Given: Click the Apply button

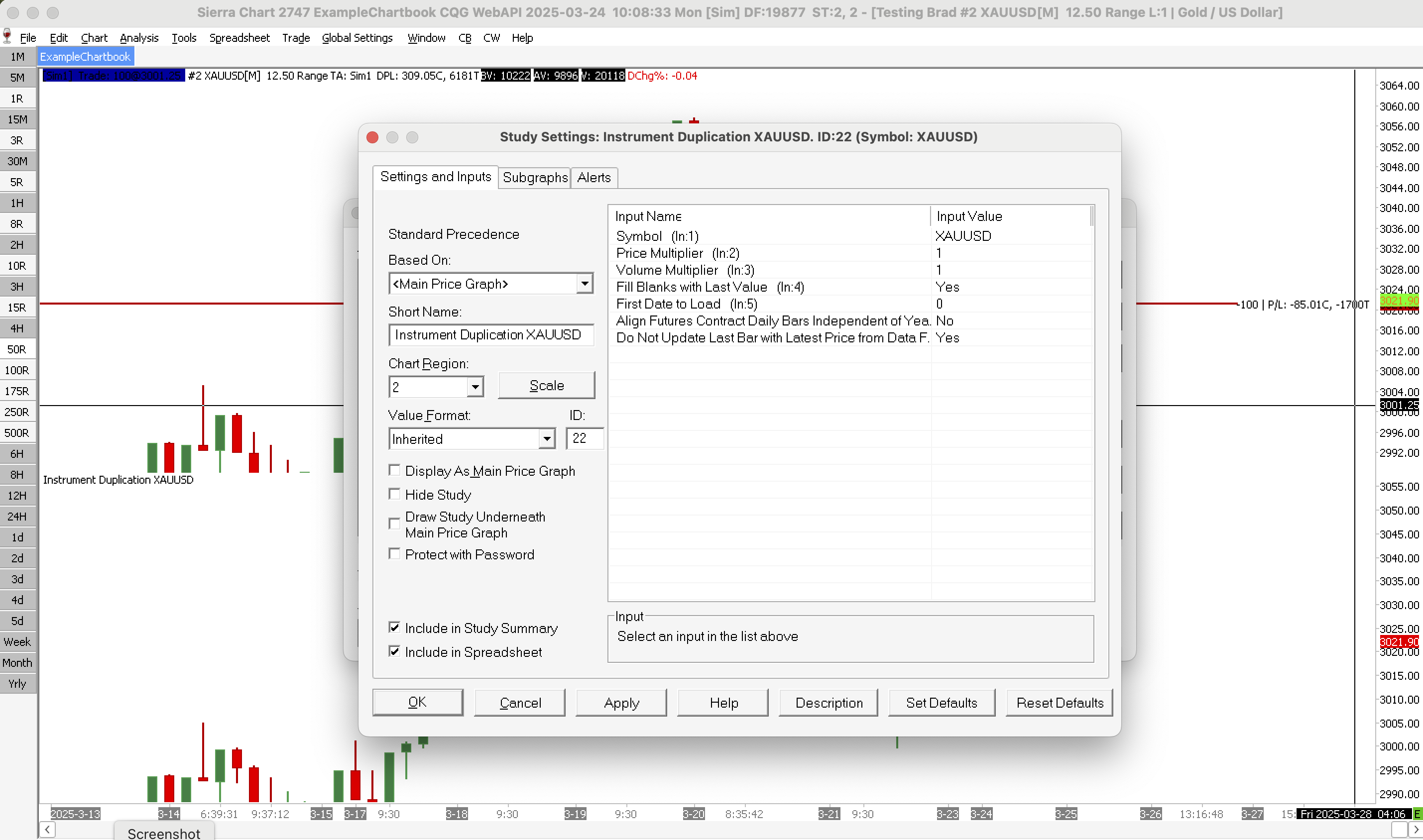Looking at the screenshot, I should click(x=621, y=703).
